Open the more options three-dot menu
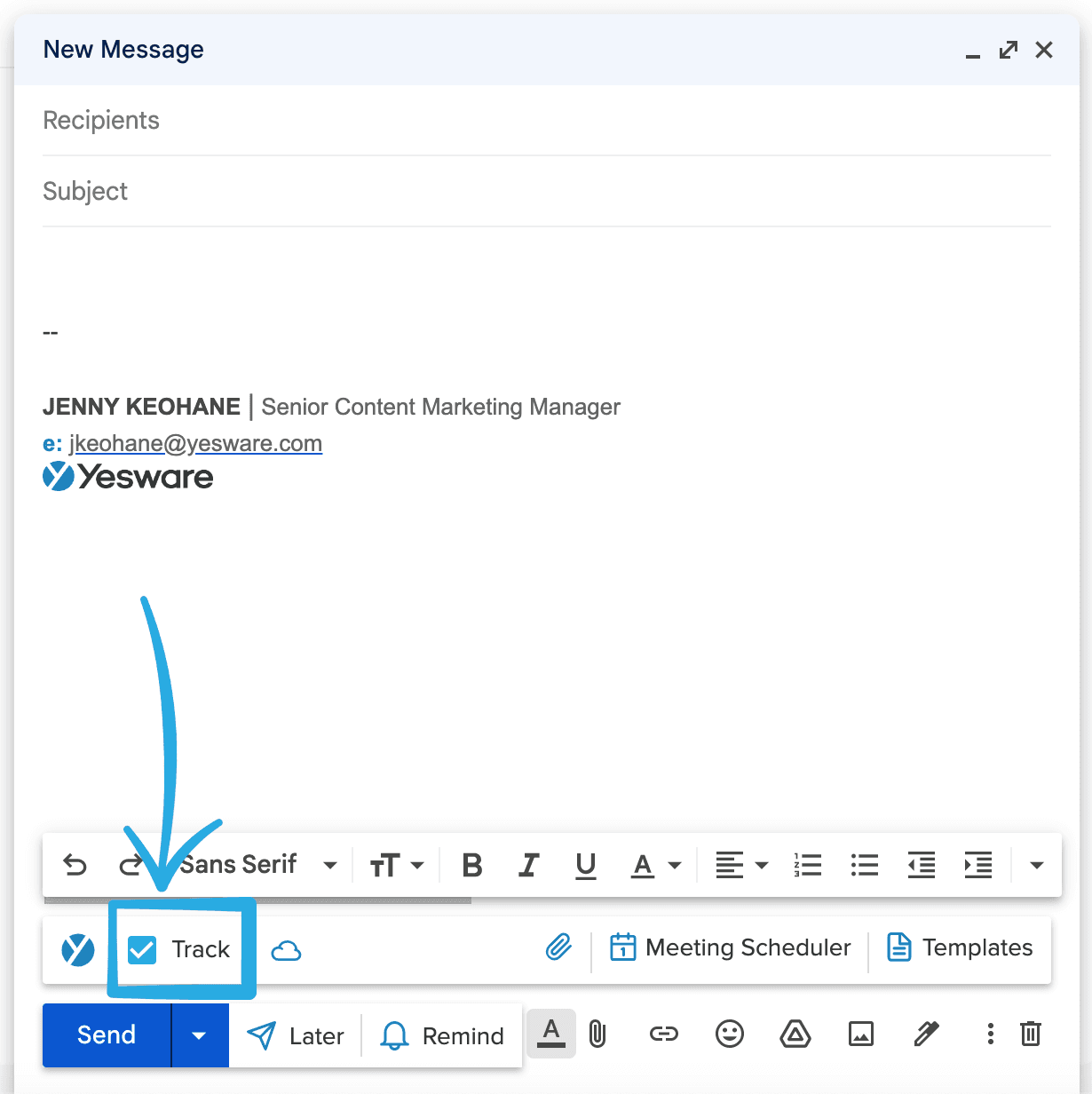 pyautogui.click(x=989, y=1035)
